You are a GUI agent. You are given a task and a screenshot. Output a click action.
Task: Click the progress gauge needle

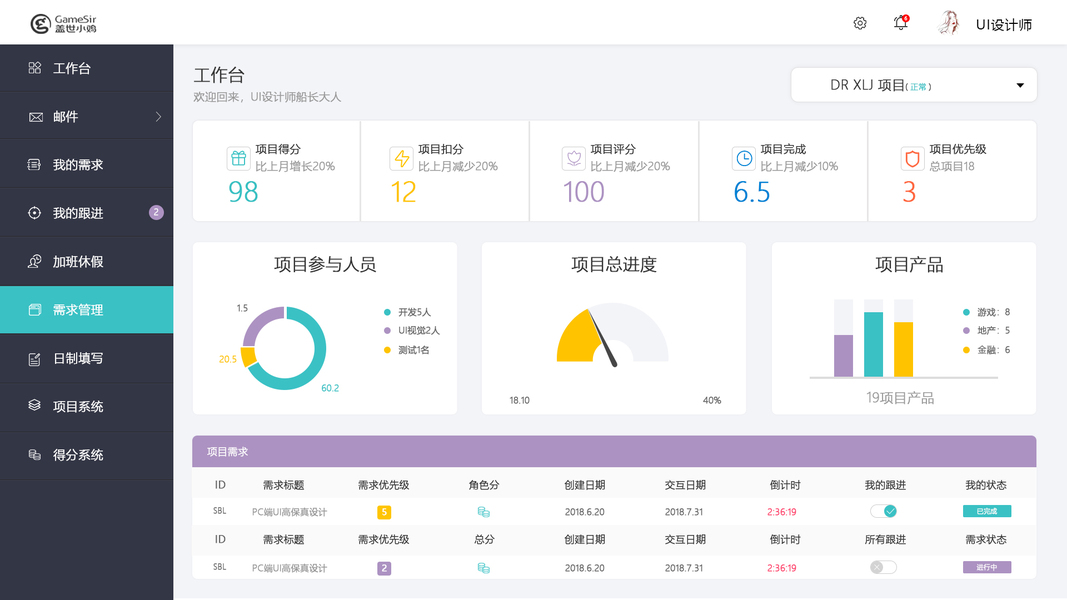[603, 339]
